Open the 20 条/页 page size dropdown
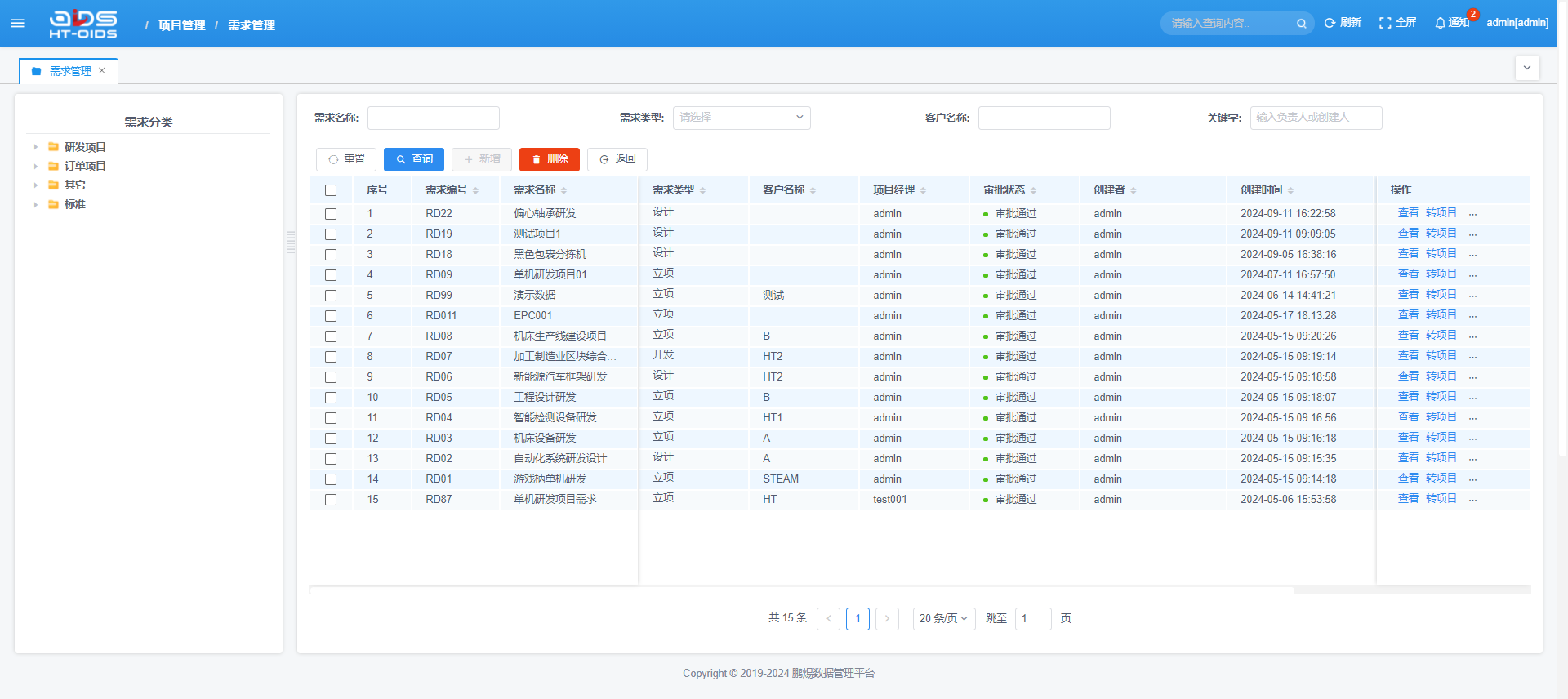This screenshot has width=1568, height=699. click(943, 618)
